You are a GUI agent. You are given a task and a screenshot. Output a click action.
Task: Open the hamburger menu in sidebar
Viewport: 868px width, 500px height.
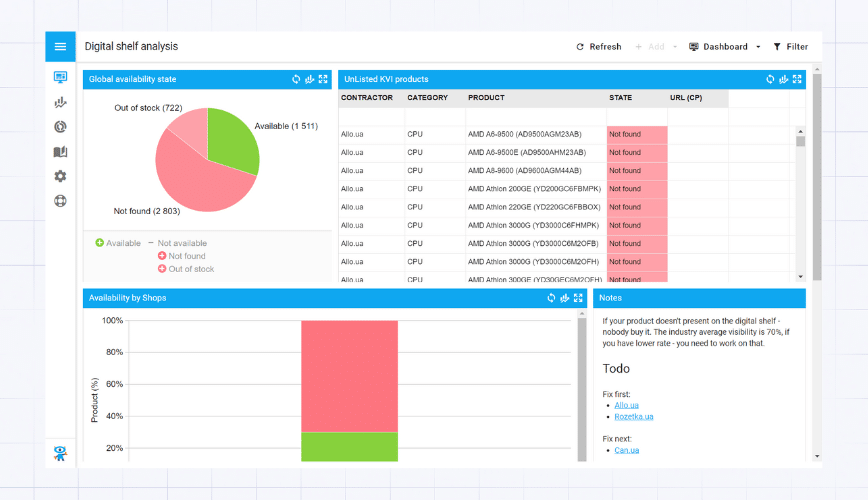(x=60, y=47)
